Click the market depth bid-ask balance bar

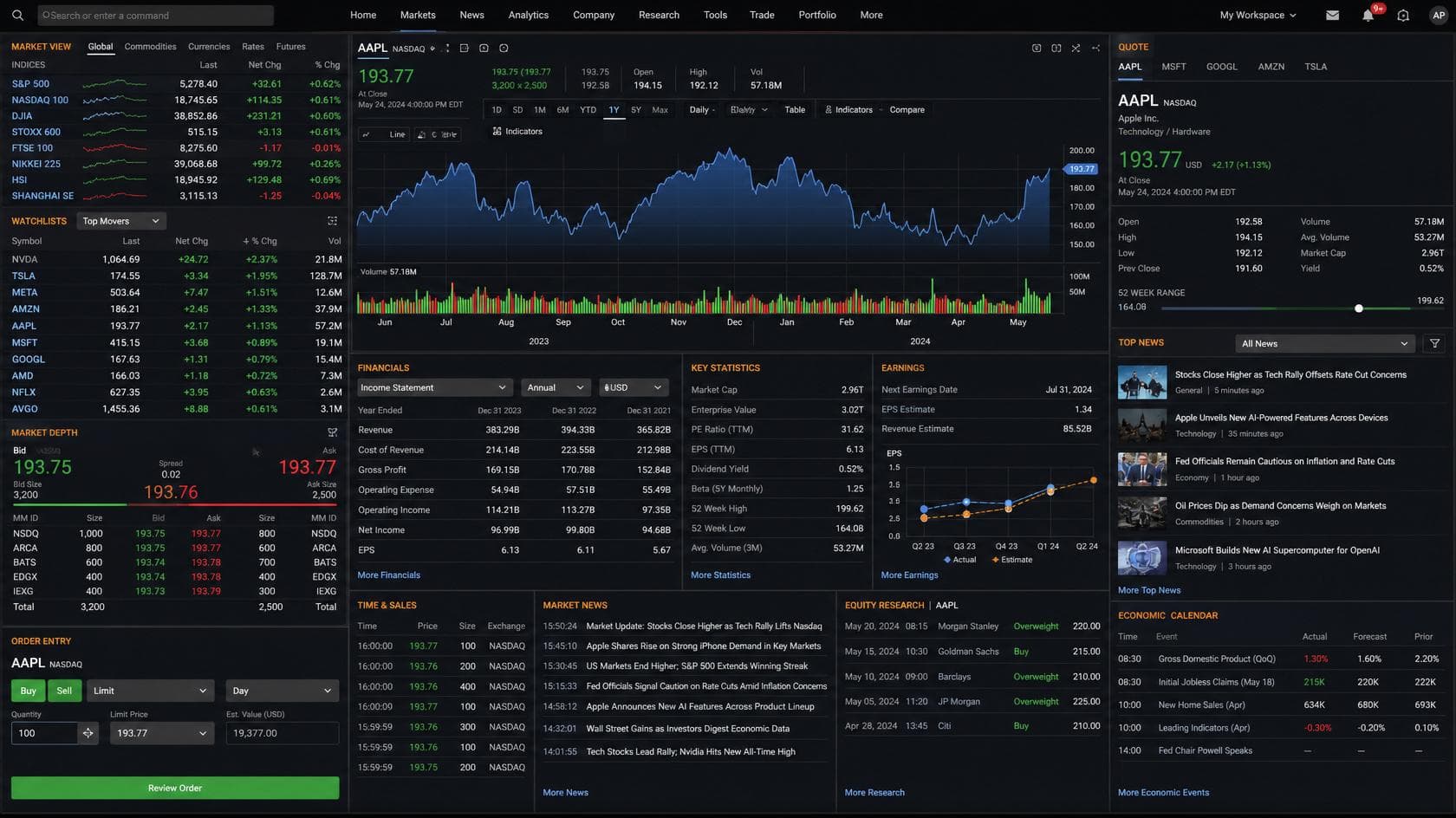174,504
